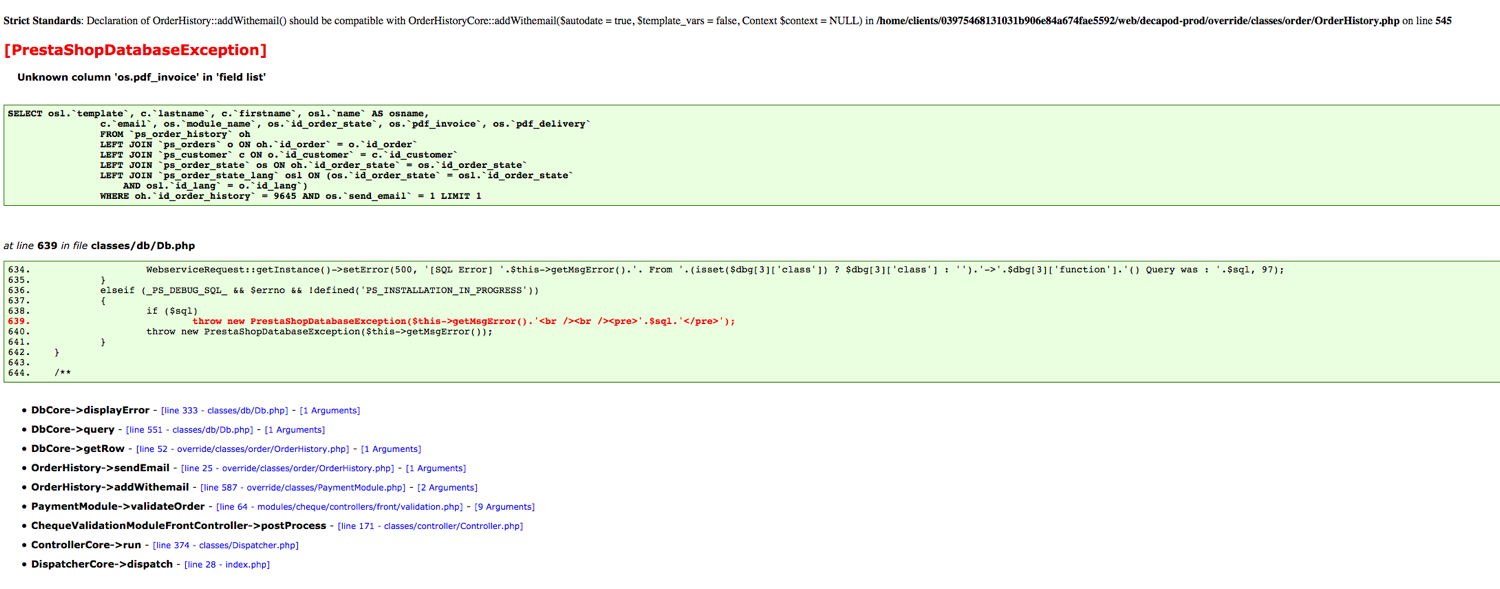The image size is (1500, 589).
Task: Click the PaymentModule->validateOrder stack entry name
Action: pos(118,506)
